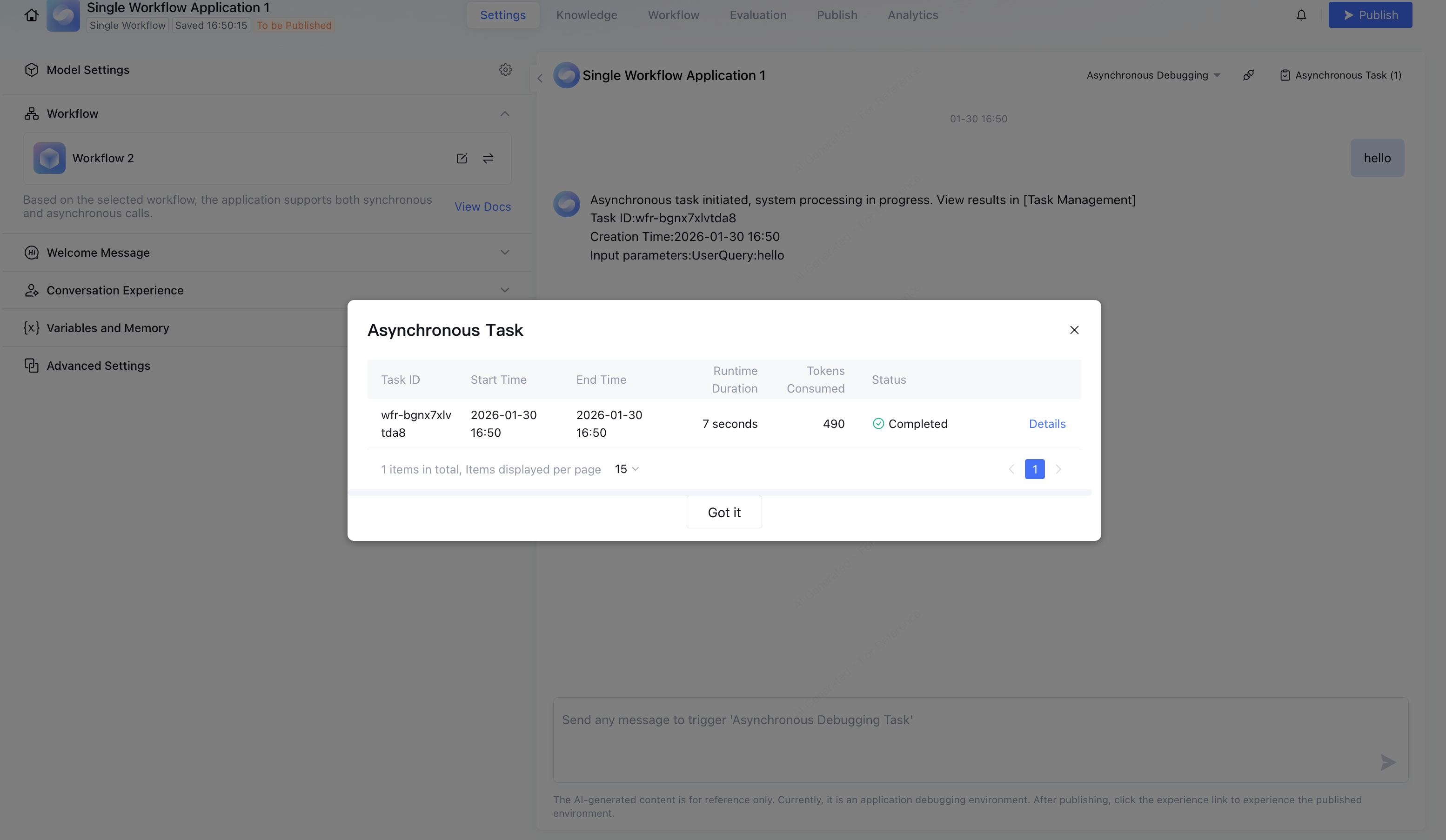Open items per page dropdown showing 15

627,469
